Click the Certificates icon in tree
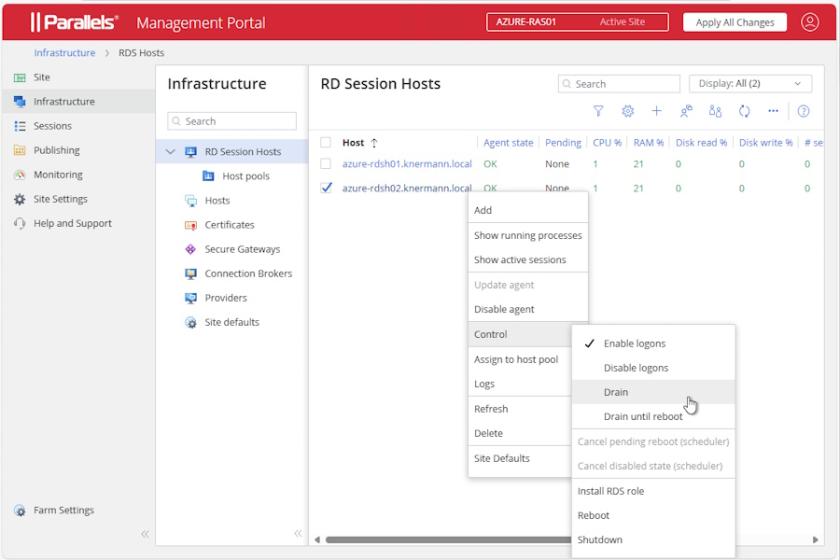Screen dimensions: 840x560 [x=191, y=225]
